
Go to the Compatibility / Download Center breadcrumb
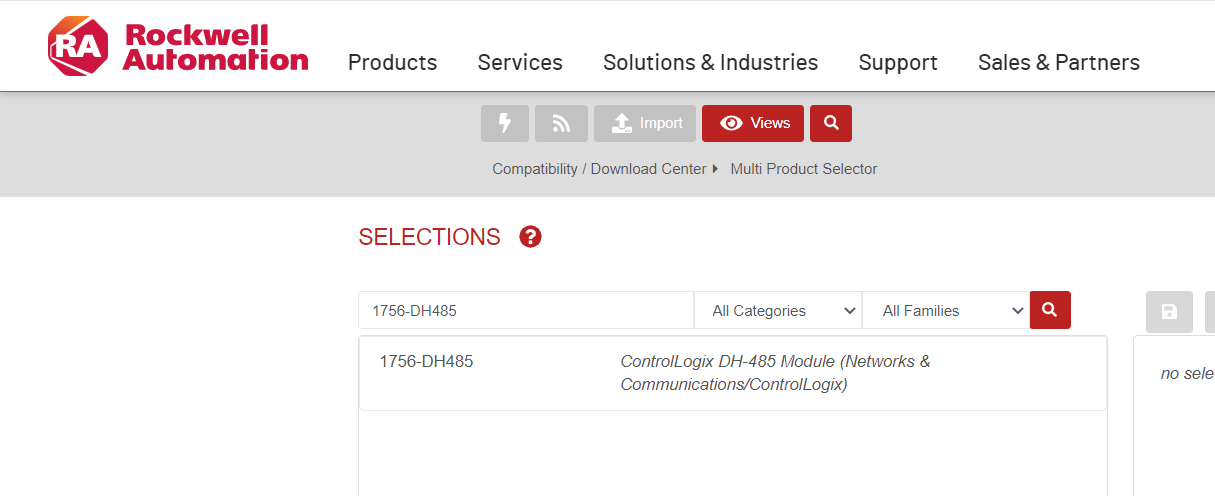(x=599, y=169)
